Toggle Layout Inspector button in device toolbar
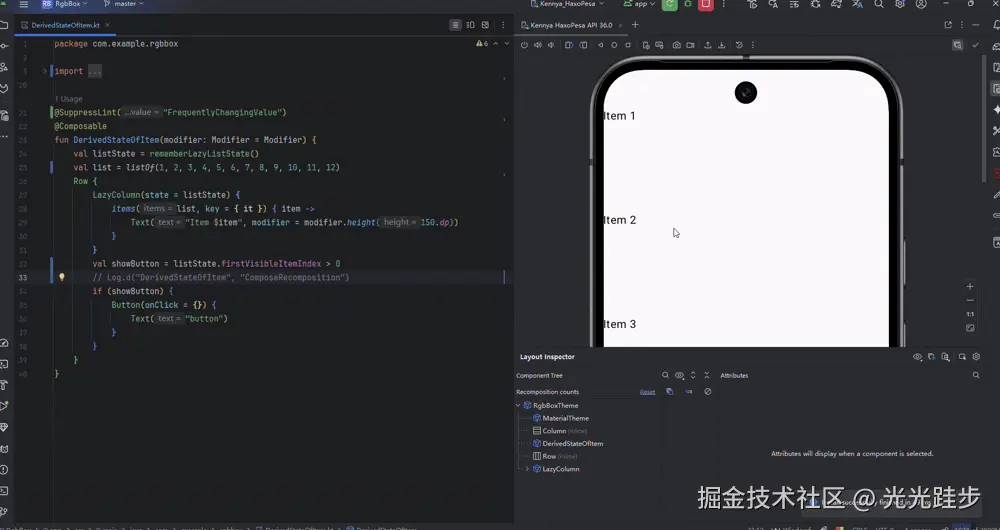Image resolution: width=1000 pixels, height=530 pixels. (957, 45)
